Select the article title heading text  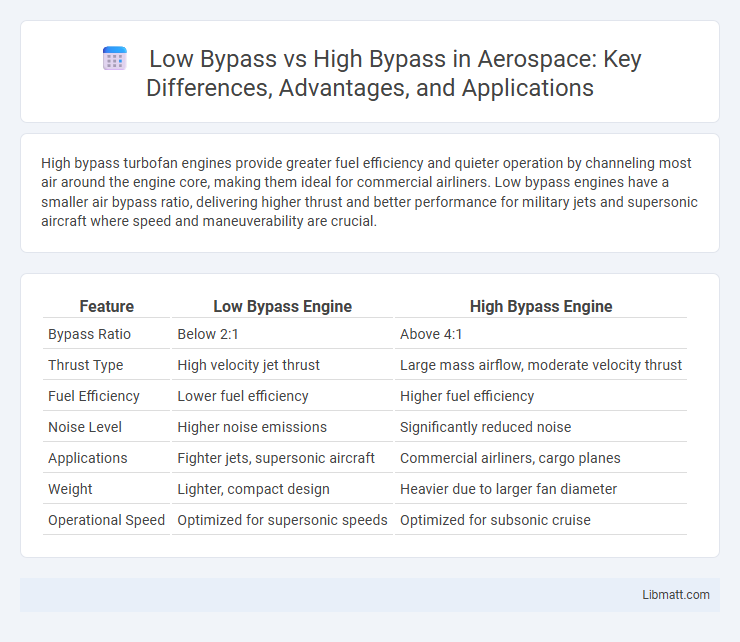[x=394, y=73]
